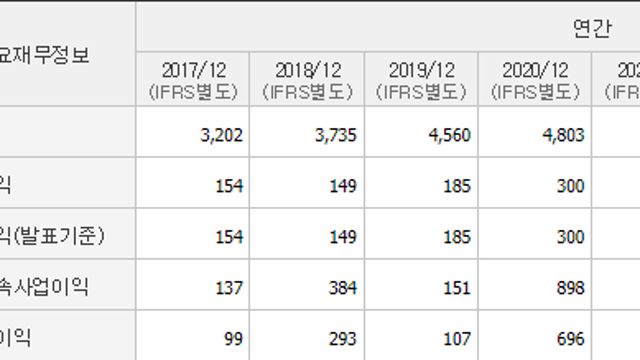The image size is (640, 360).
Task: Select the 2017/12 column header
Action: 193,80
